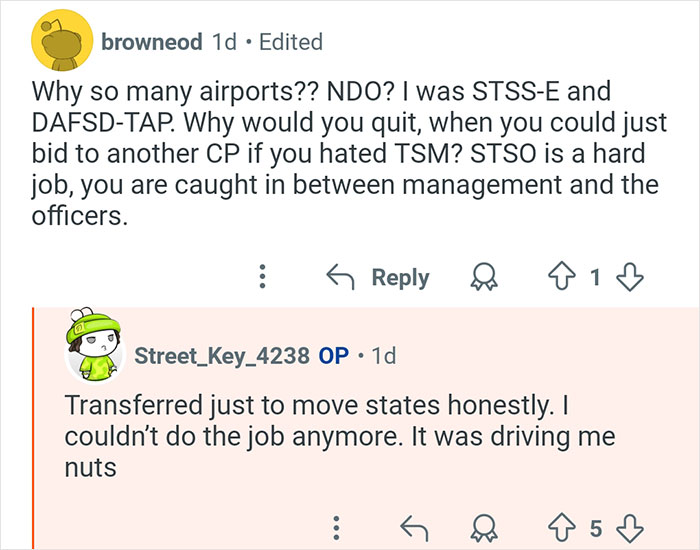Downvote browneod's comment

tap(629, 277)
